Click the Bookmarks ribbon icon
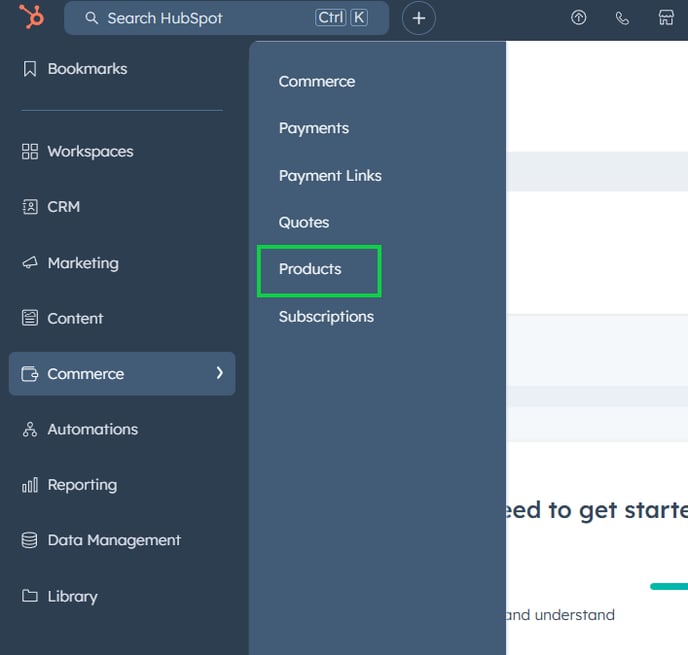688x655 pixels. click(29, 69)
